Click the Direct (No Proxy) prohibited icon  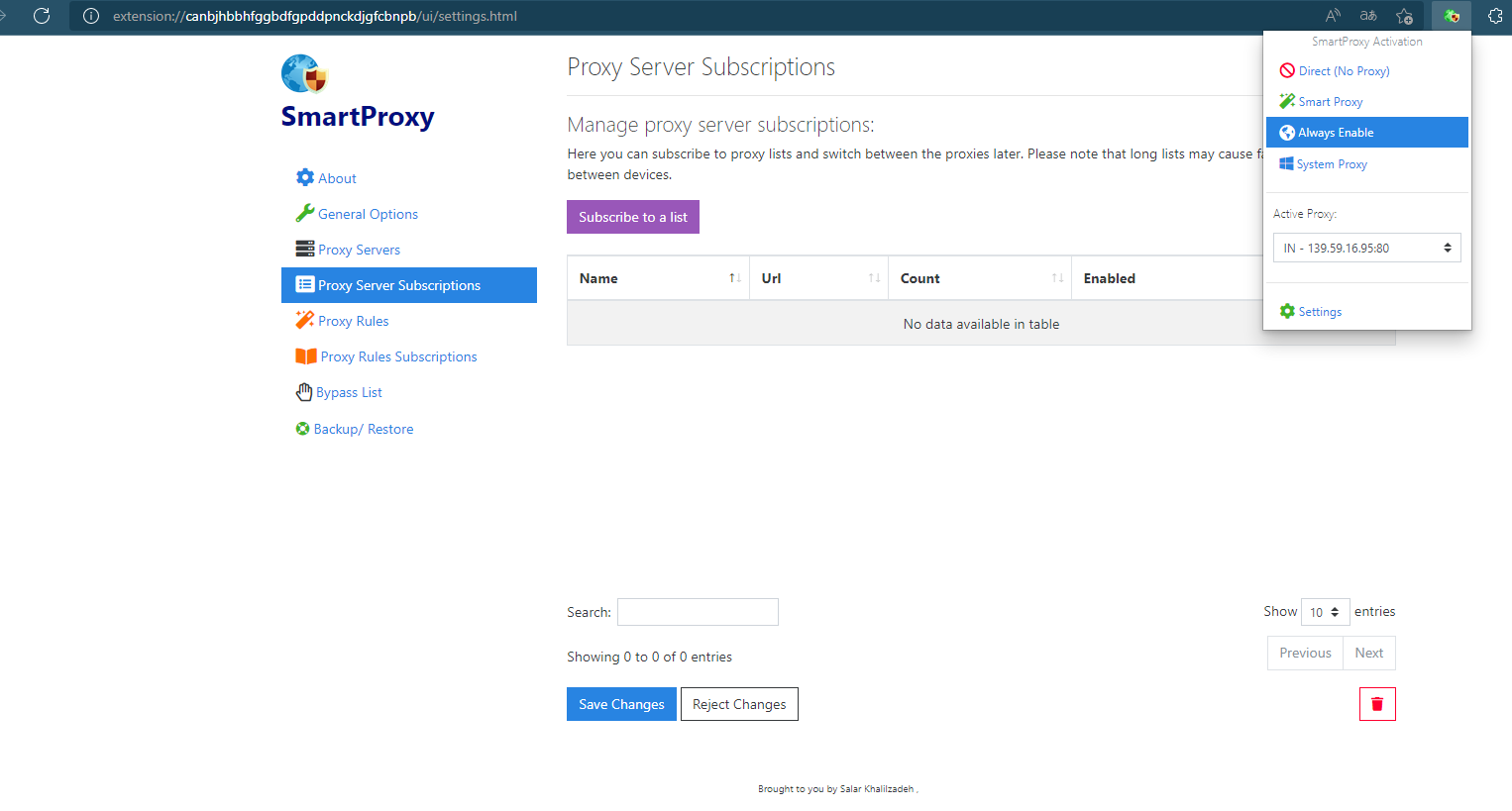1287,70
